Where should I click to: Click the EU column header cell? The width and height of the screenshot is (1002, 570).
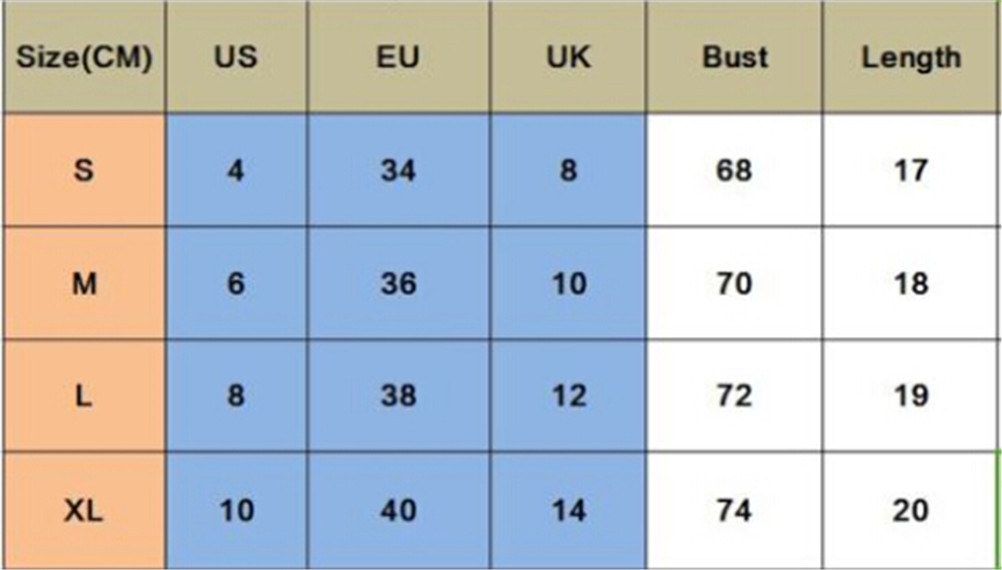coord(398,57)
